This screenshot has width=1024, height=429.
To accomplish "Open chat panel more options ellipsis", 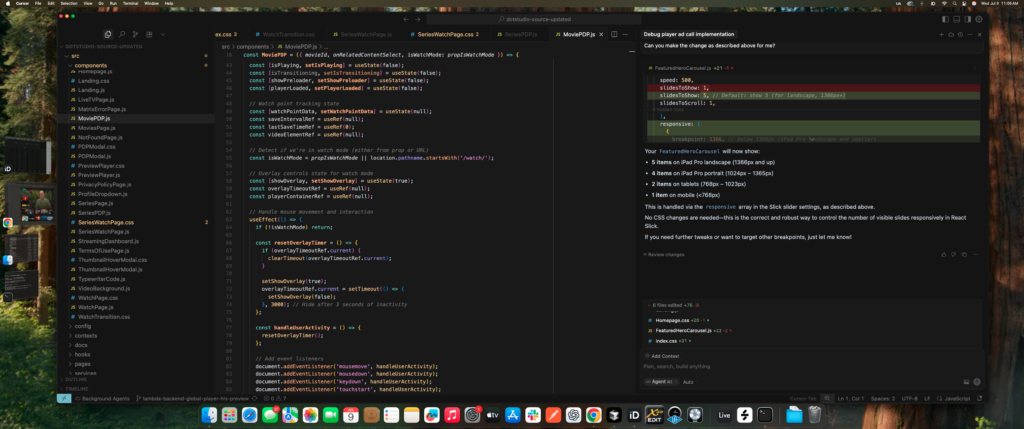I will (970, 35).
